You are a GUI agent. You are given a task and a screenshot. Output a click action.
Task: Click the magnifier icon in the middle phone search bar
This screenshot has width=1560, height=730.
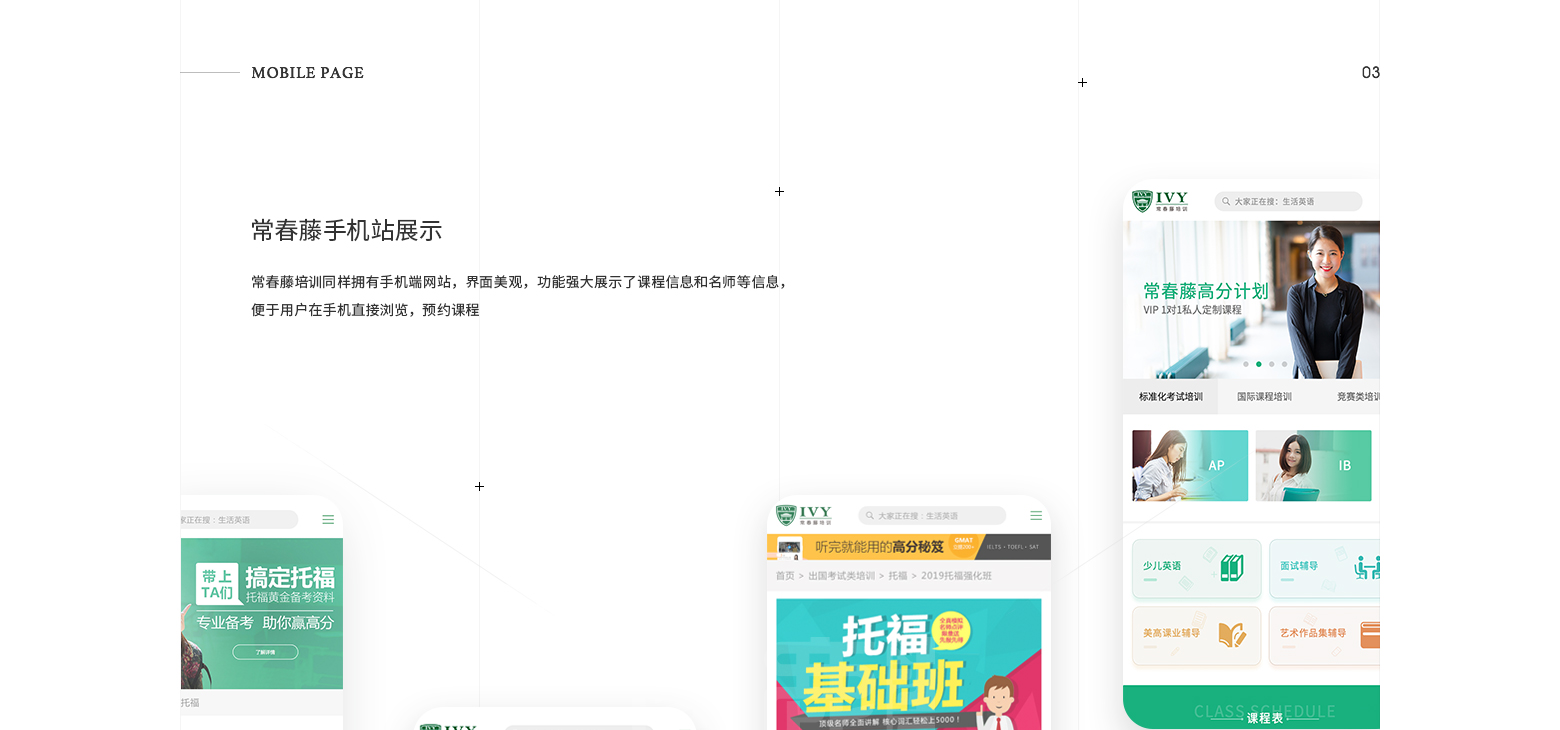pyautogui.click(x=870, y=516)
